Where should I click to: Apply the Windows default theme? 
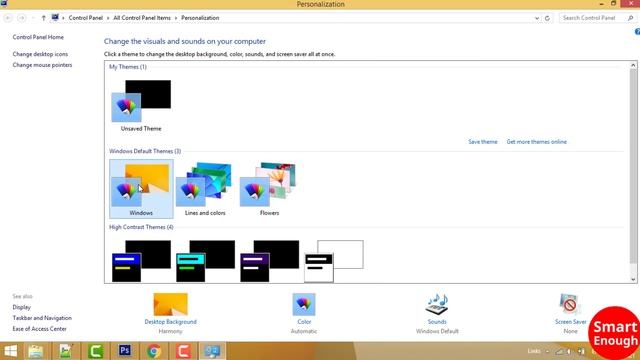(141, 189)
